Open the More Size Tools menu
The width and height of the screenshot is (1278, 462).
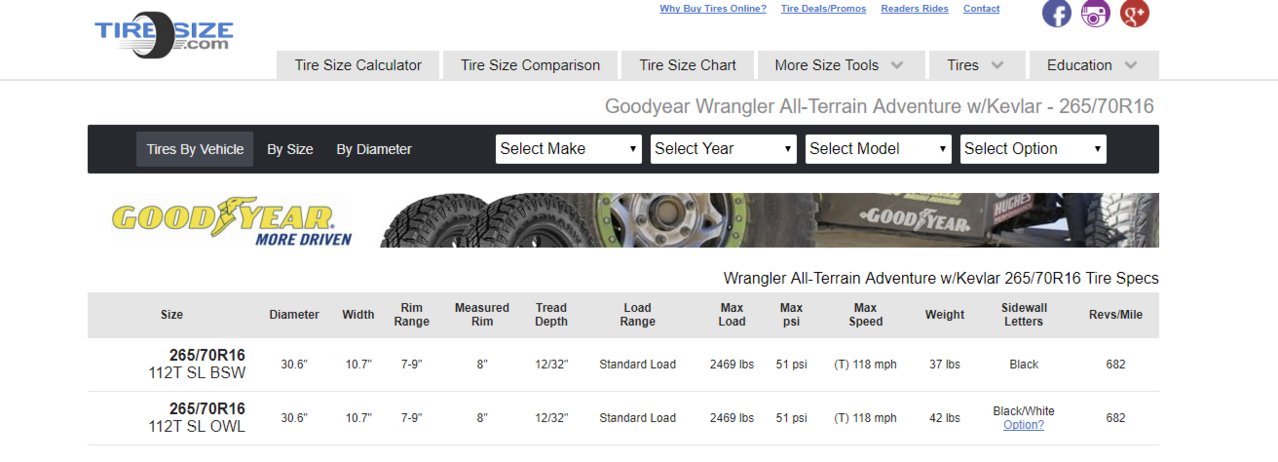click(839, 65)
